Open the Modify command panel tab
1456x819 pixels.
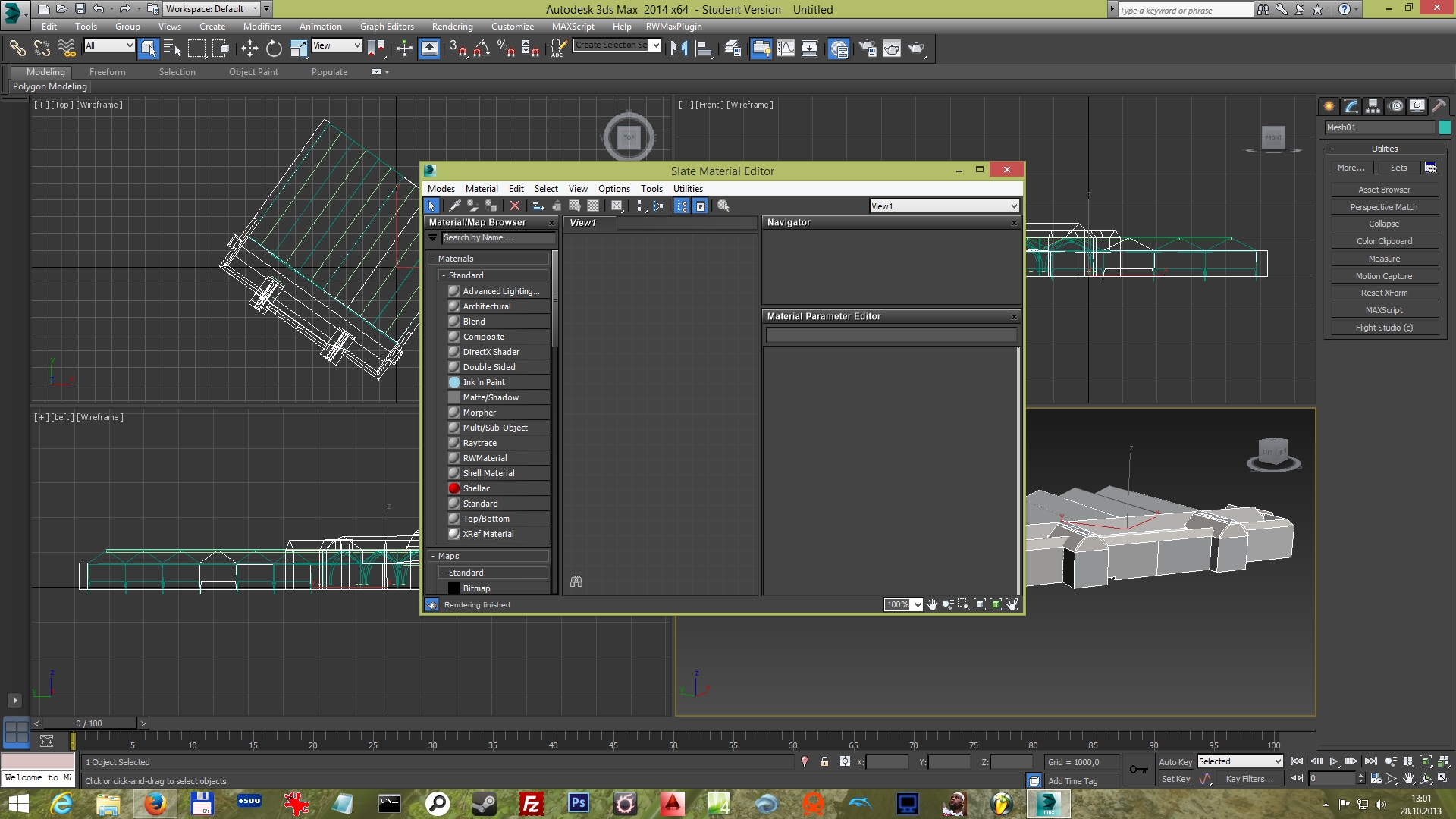(1351, 106)
